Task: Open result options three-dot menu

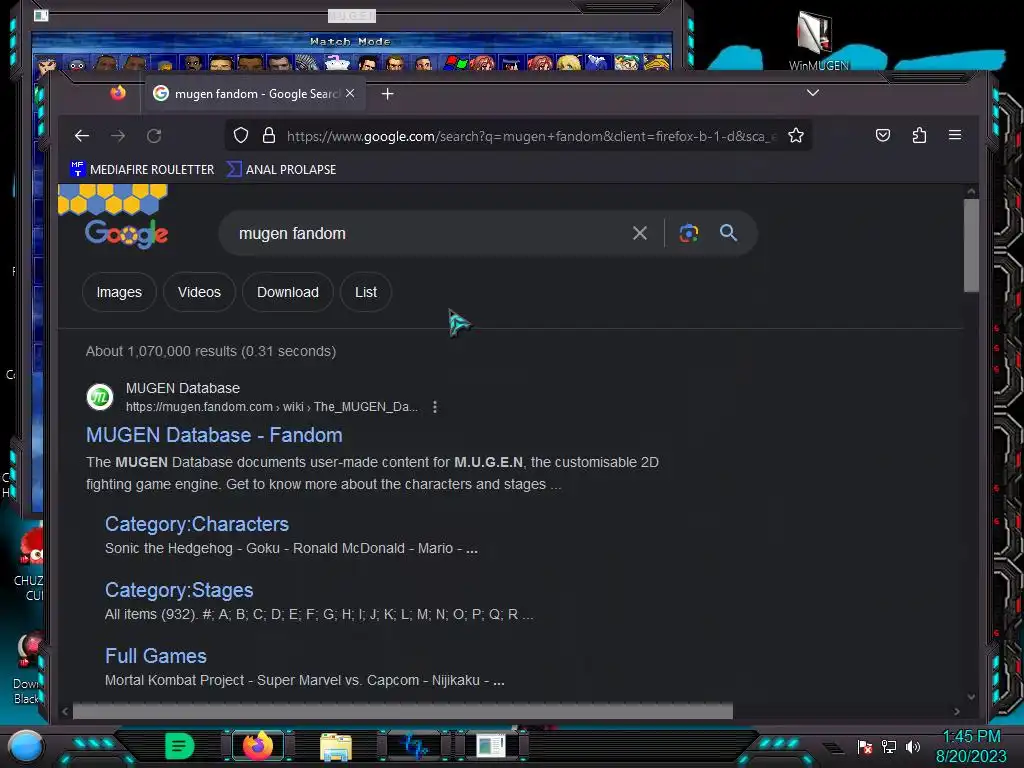Action: pos(435,407)
